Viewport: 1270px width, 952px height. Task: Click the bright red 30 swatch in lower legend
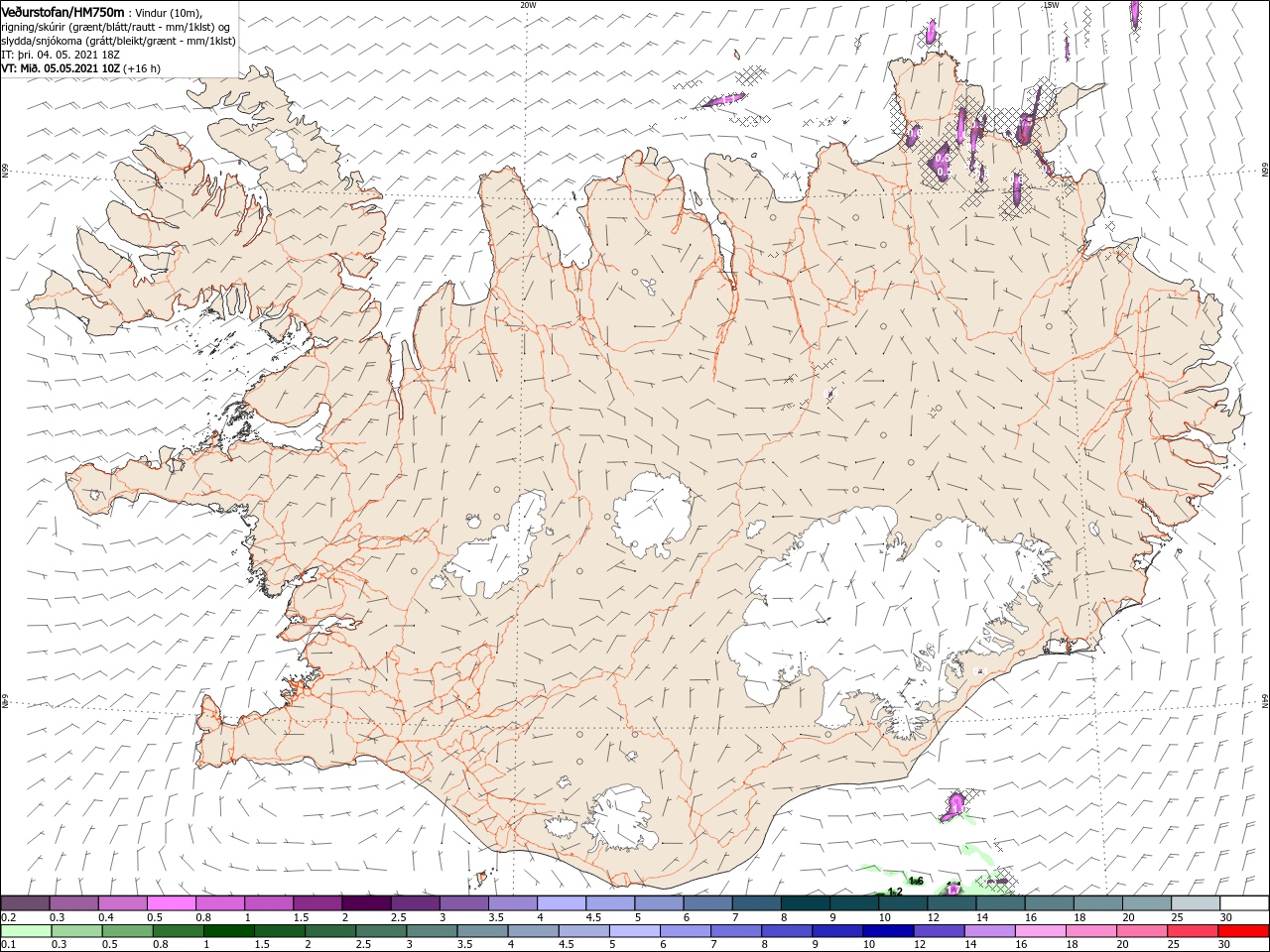[x=1244, y=931]
